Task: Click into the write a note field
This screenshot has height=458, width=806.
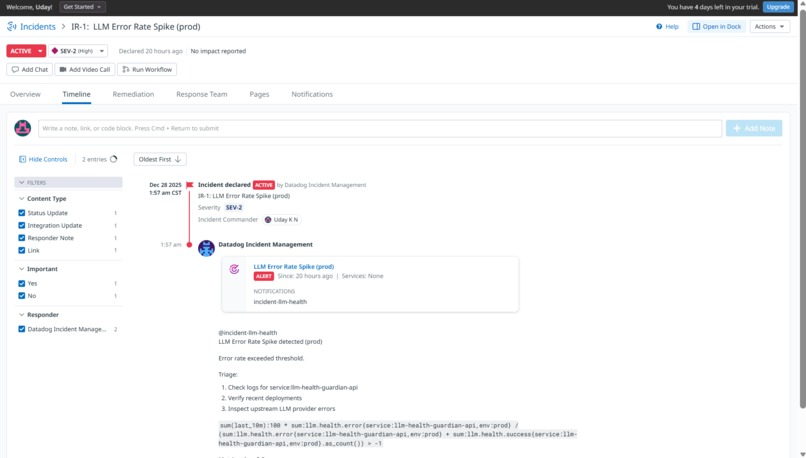Action: [380, 129]
